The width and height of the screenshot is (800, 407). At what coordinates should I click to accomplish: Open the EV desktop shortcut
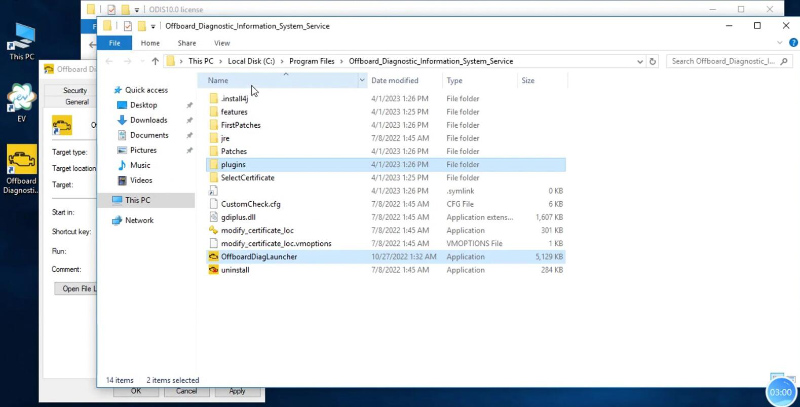21,102
